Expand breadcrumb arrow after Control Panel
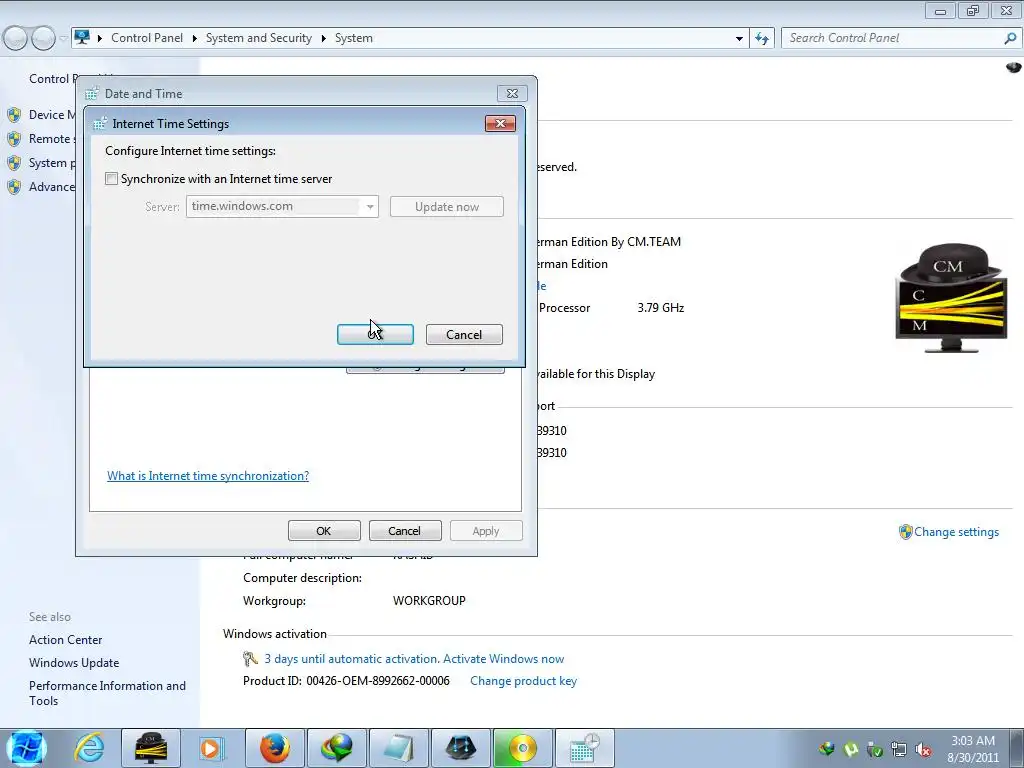 click(x=195, y=38)
